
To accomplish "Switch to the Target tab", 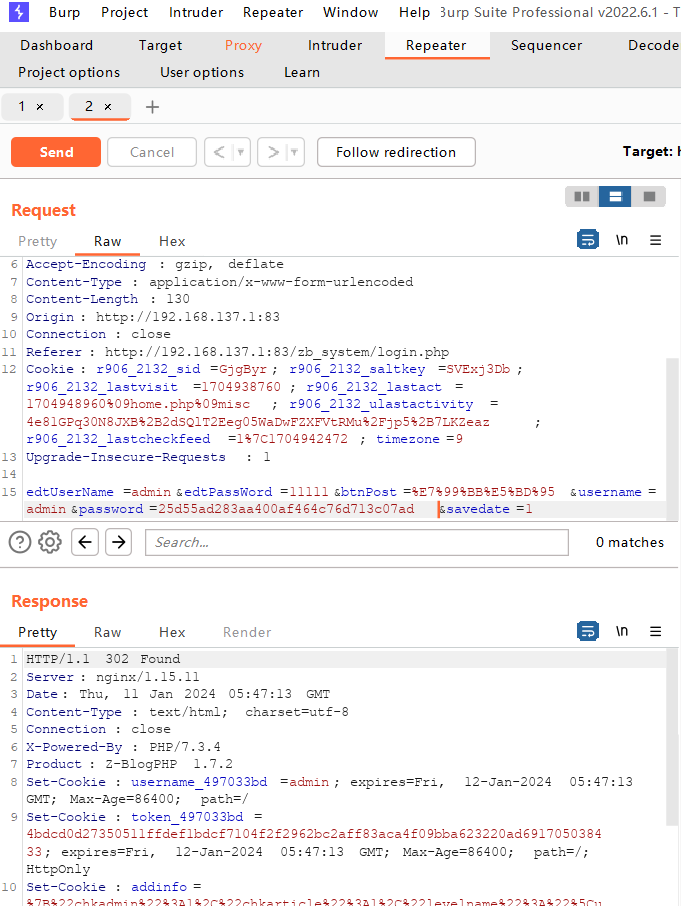I will (x=160, y=45).
